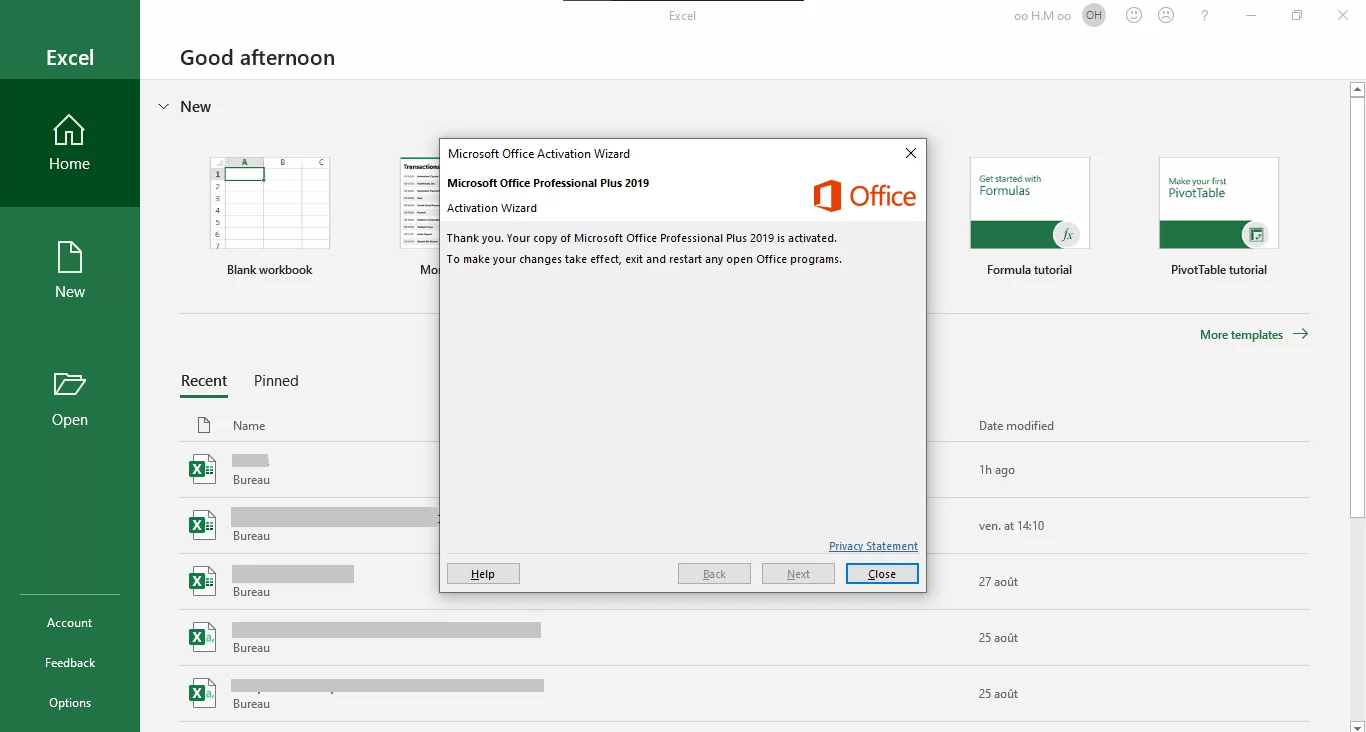Open the New page icon in sidebar

70,257
